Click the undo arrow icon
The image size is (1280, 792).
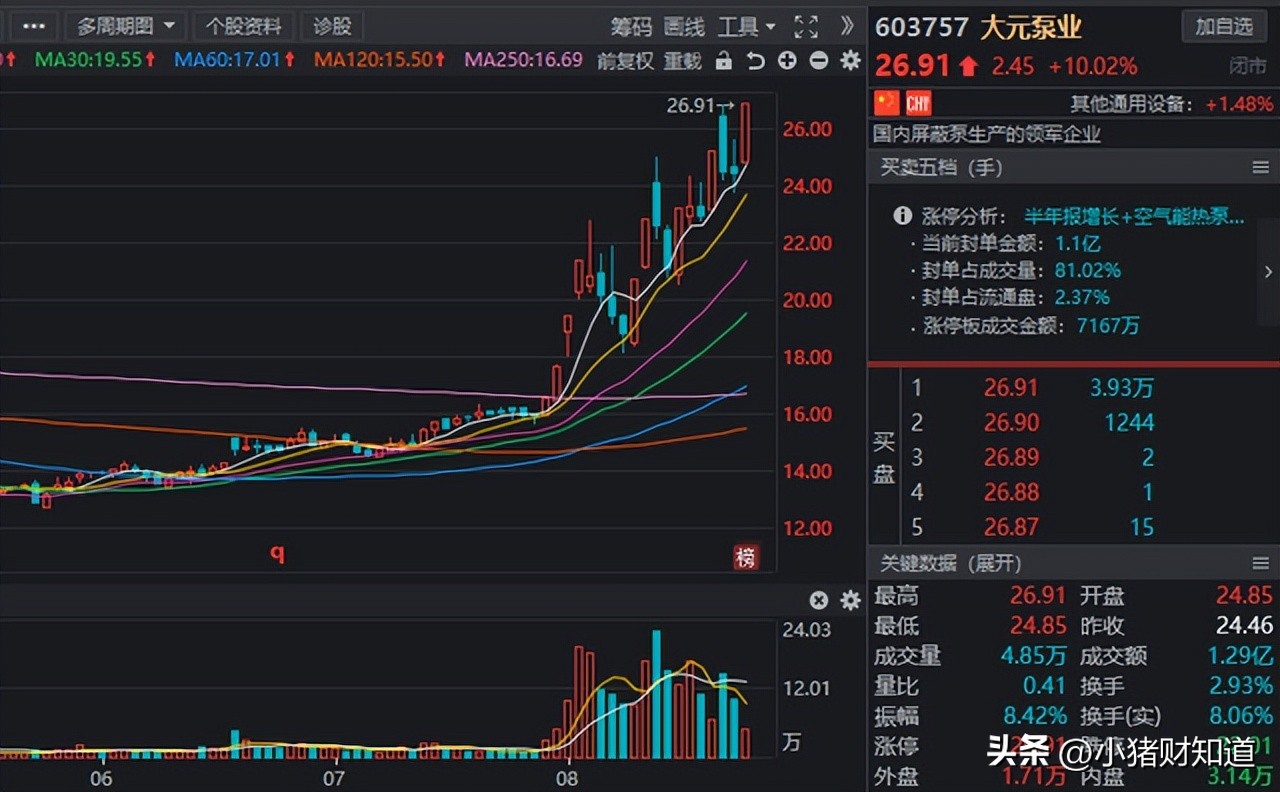tap(755, 61)
